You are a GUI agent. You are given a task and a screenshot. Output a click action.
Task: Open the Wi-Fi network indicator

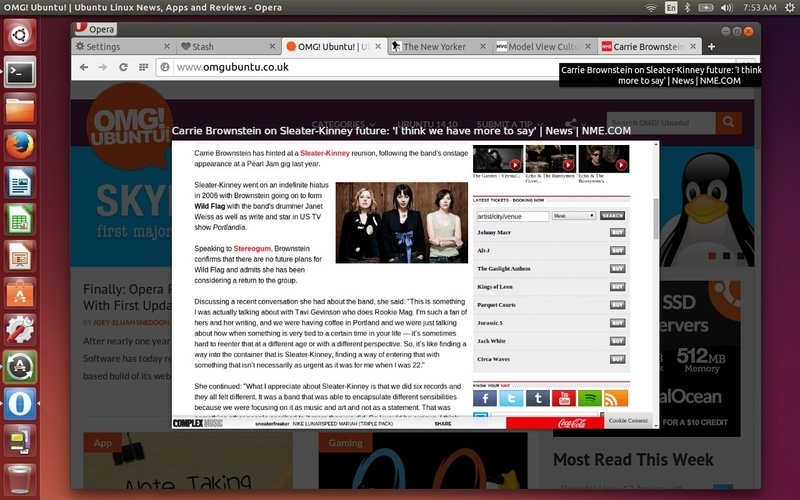(651, 8)
